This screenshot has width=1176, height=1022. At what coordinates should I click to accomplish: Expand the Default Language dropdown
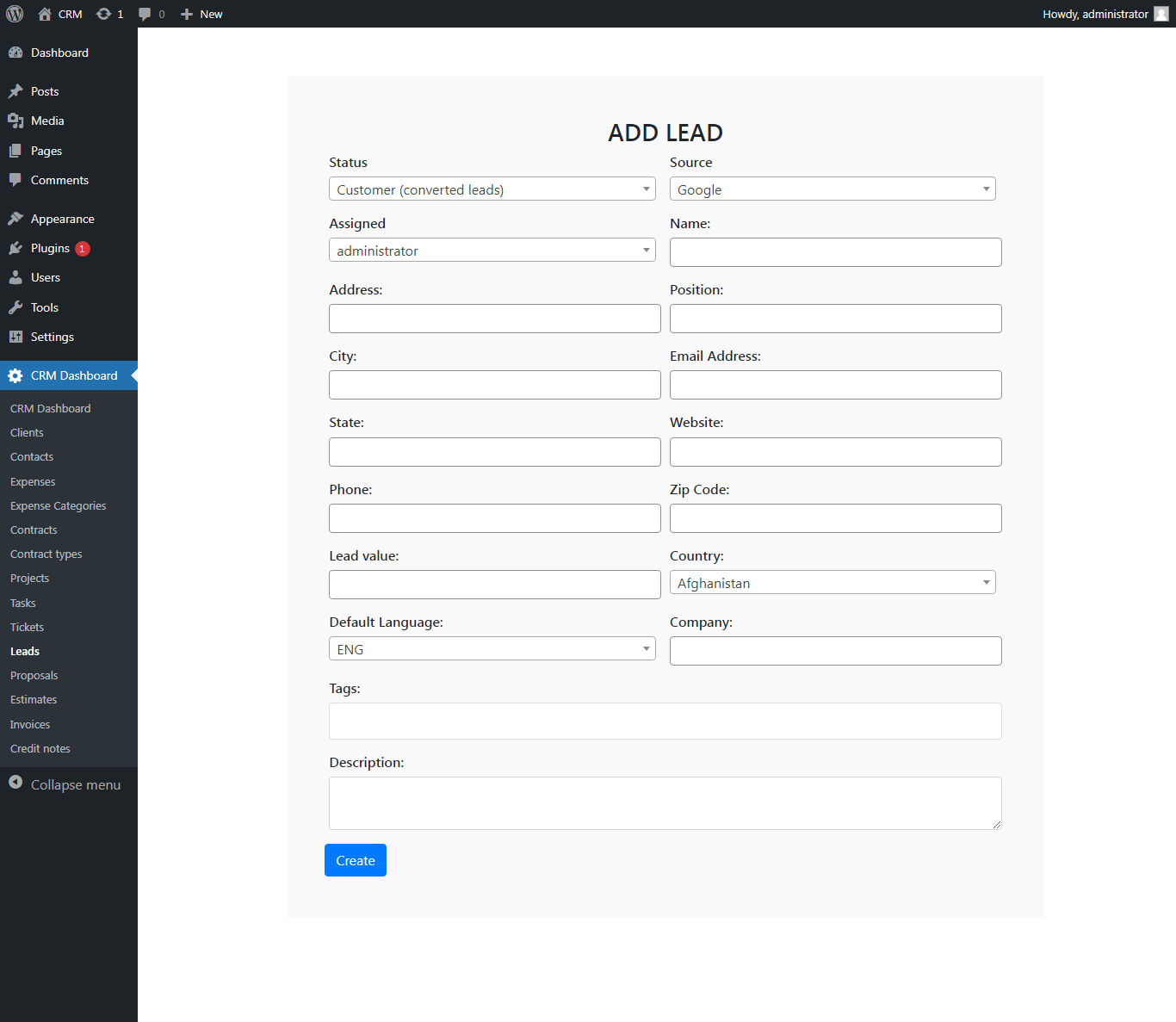point(492,649)
